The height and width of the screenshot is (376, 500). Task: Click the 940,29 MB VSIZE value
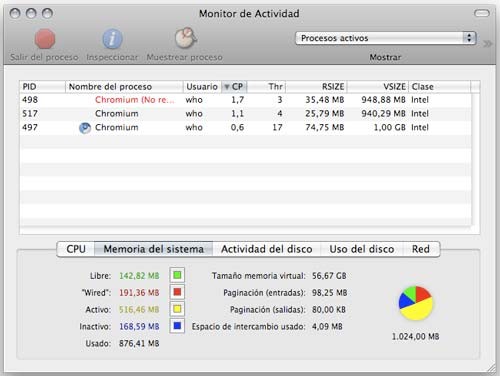coord(383,114)
